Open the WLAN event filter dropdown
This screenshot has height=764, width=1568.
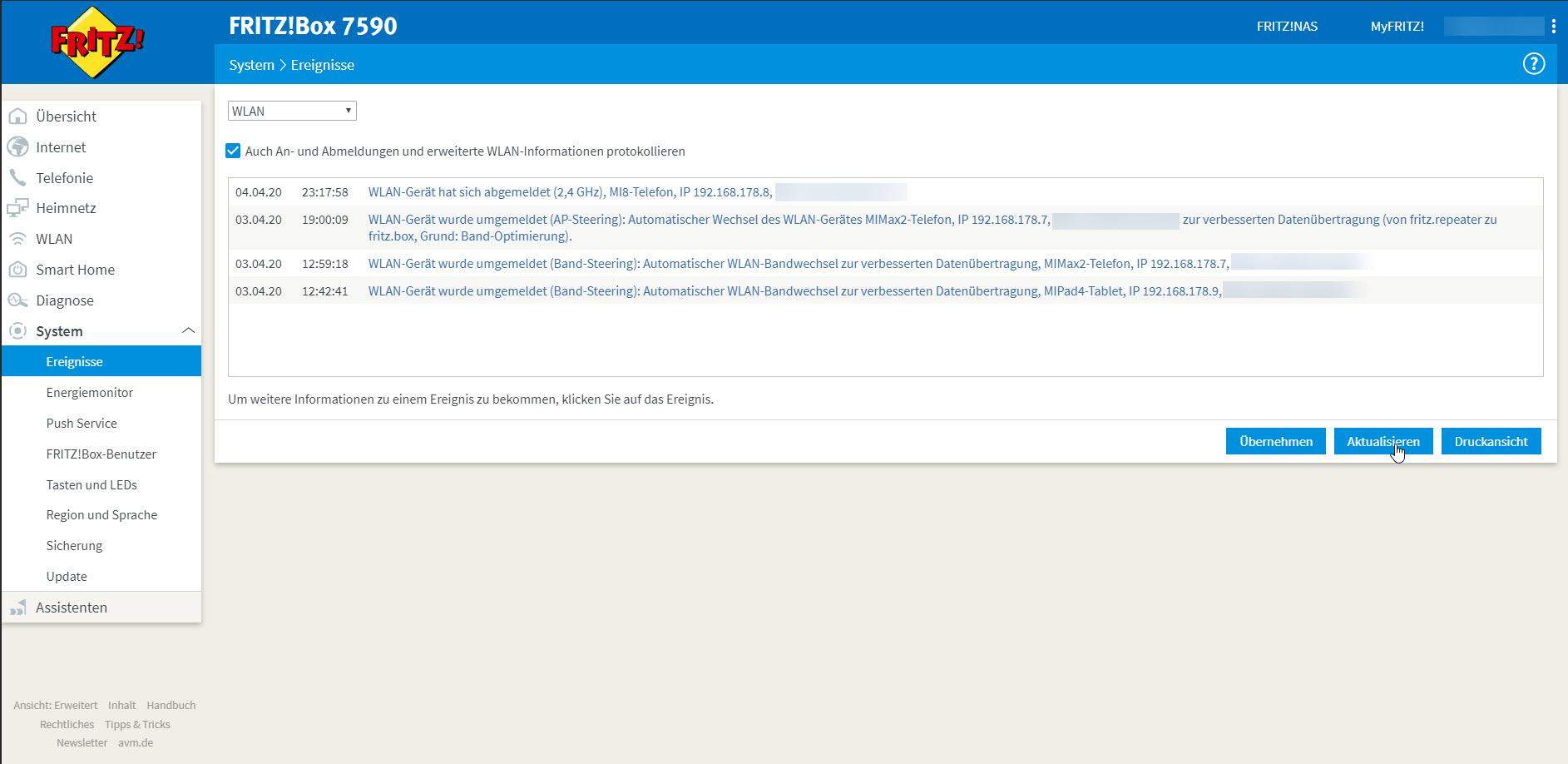[292, 111]
